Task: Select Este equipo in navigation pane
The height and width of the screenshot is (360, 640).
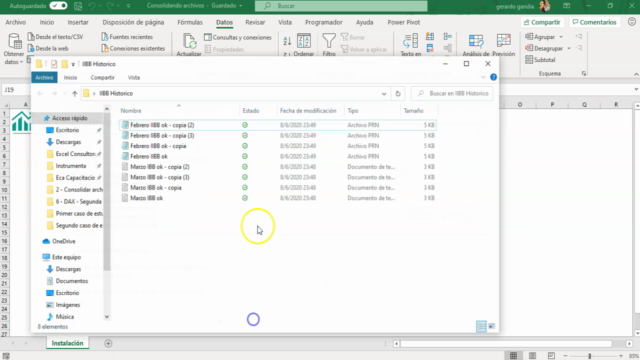Action: (62, 257)
